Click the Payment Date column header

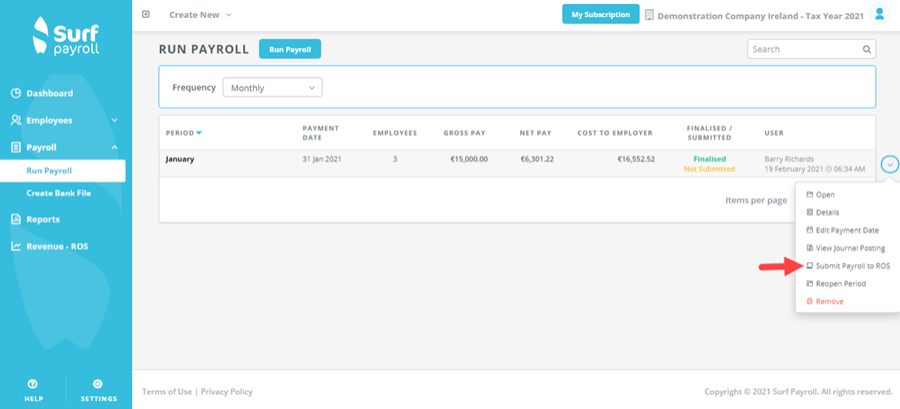point(321,133)
